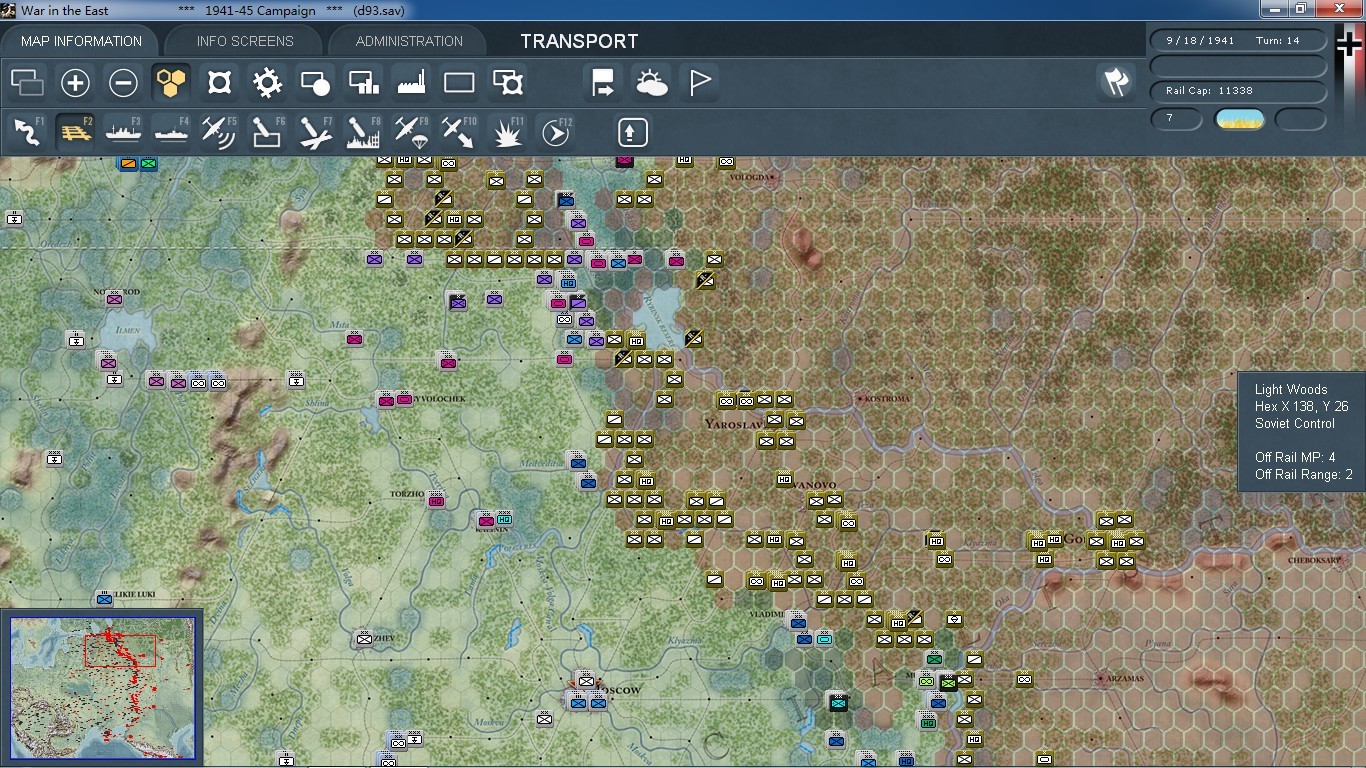Screen dimensions: 1366x768
Task: Select F10 air transfer mode
Action: tap(459, 132)
